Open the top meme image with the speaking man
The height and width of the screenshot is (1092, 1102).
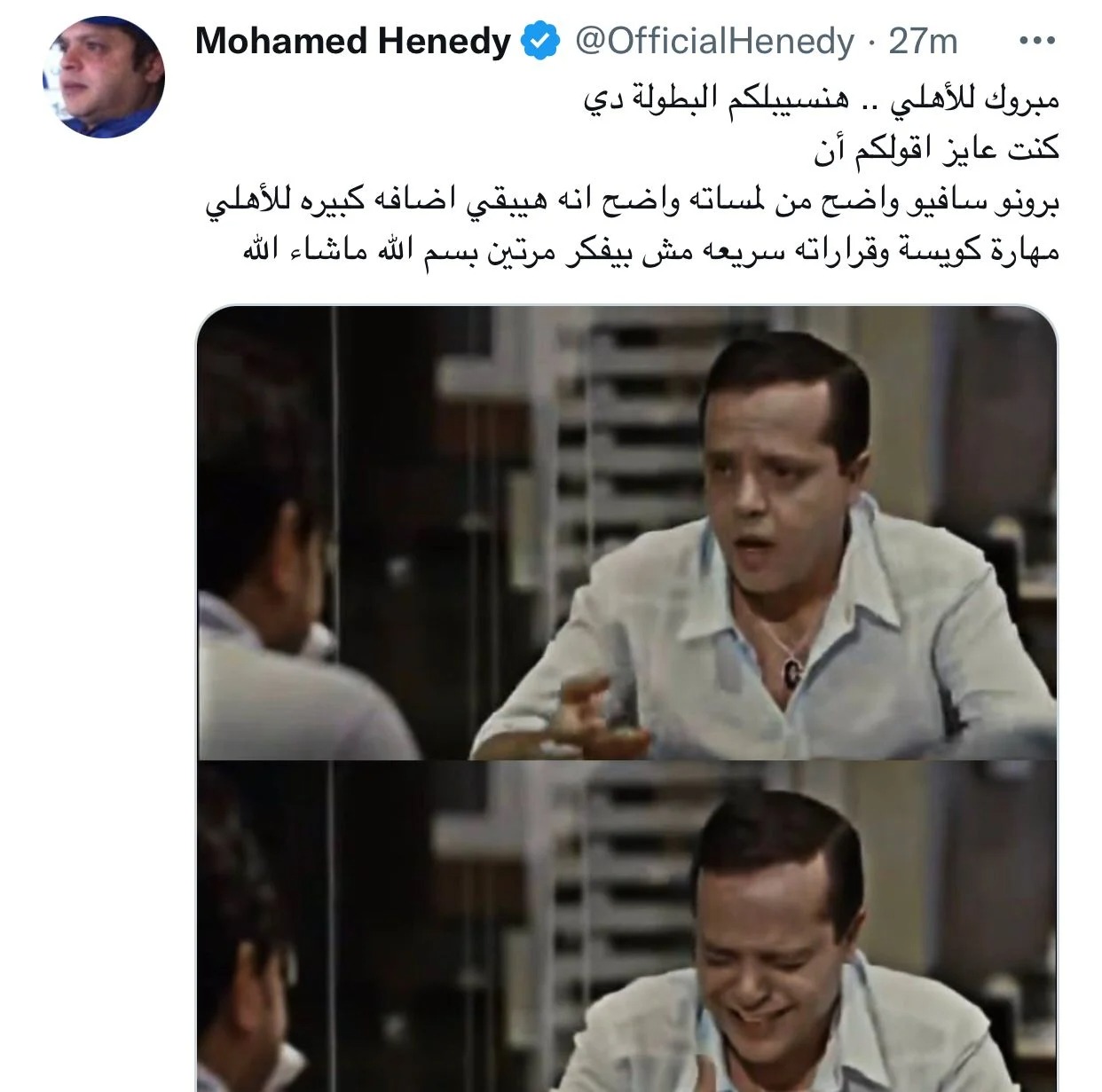point(627,533)
